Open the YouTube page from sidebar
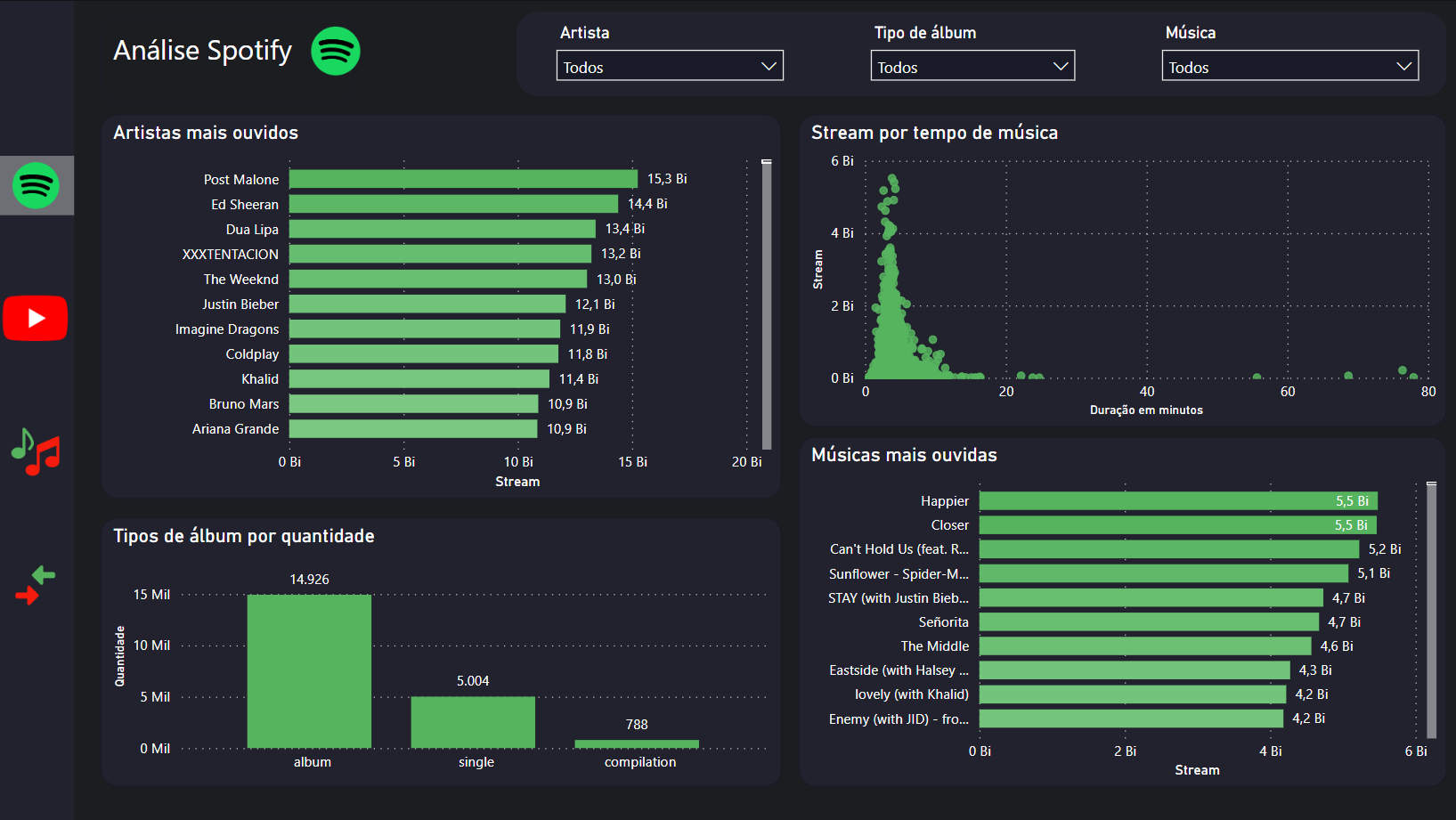This screenshot has height=820, width=1456. (x=36, y=318)
